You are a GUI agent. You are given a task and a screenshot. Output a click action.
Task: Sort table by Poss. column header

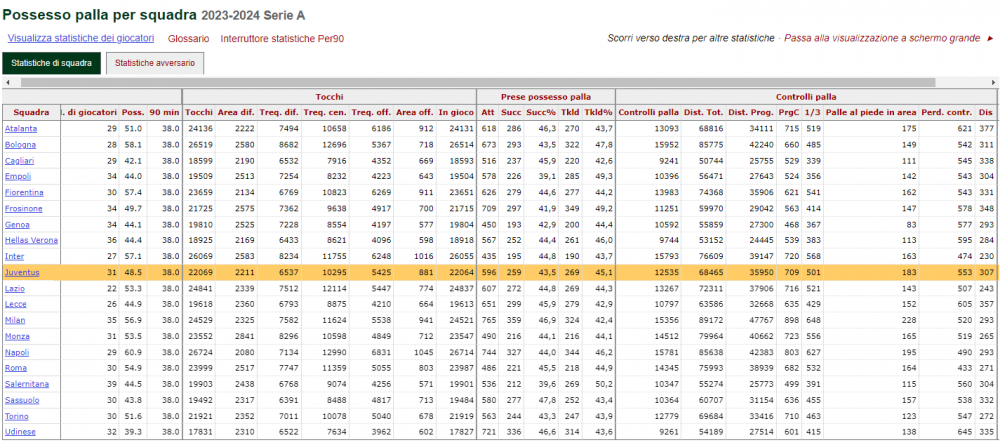click(133, 112)
